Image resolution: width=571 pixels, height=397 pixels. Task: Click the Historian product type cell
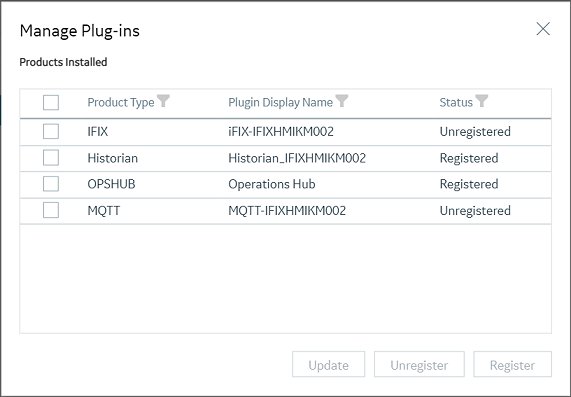point(113,158)
